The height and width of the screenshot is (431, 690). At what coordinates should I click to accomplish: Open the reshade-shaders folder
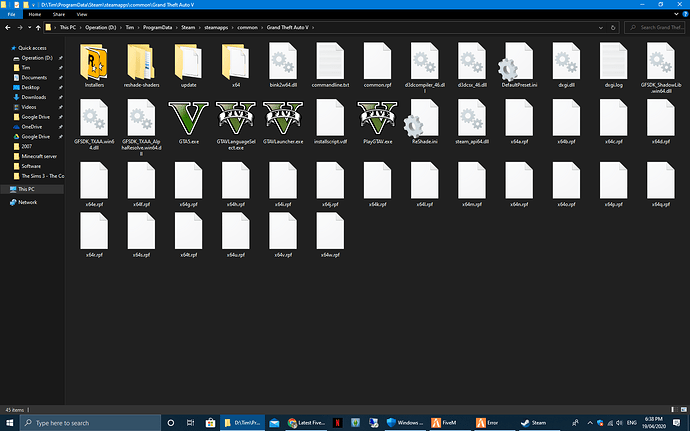(x=141, y=65)
